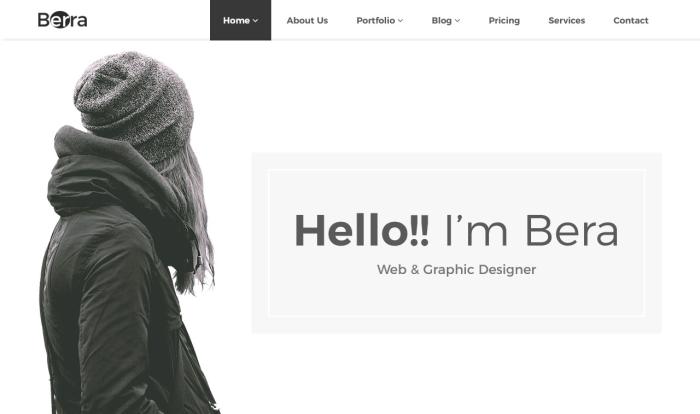This screenshot has width=700, height=414.
Task: Click the bold word Hello!!
Action: (x=362, y=230)
